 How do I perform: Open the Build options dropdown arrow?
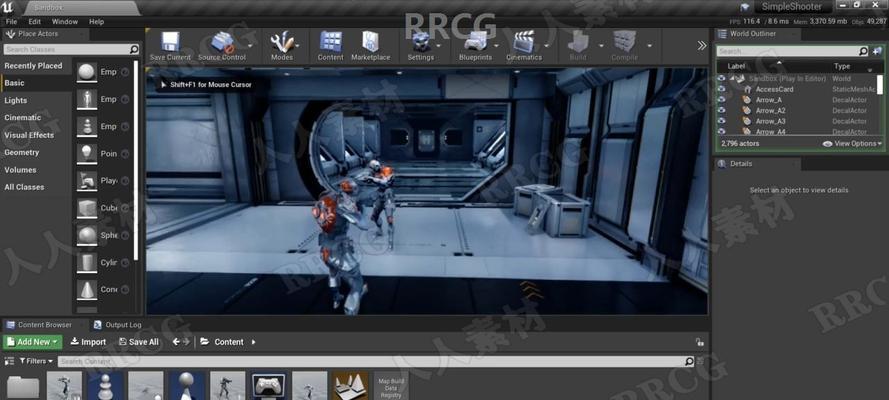(600, 45)
